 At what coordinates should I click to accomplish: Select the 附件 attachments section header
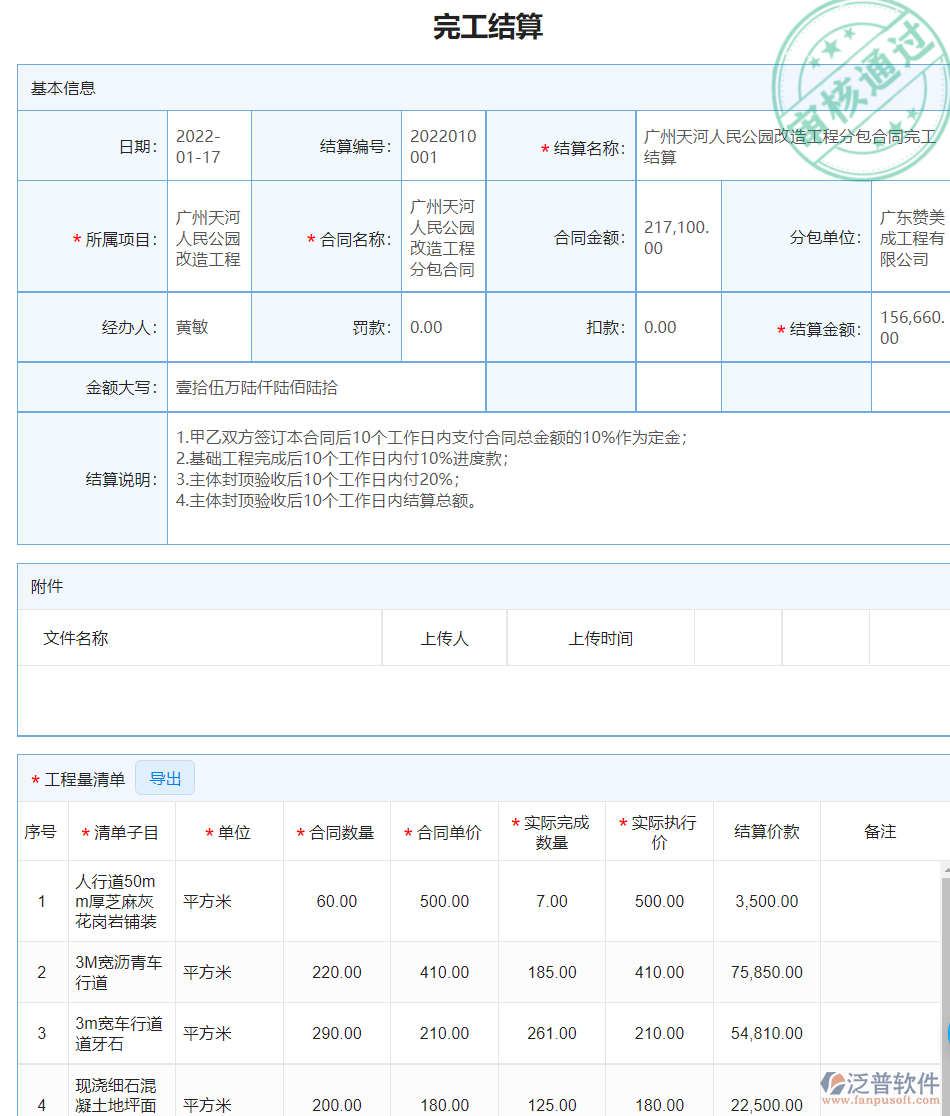[42, 585]
